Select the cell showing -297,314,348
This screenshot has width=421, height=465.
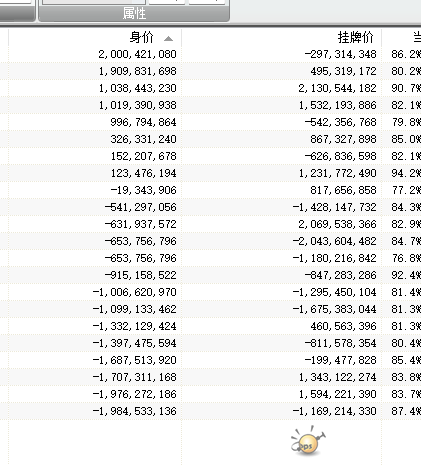(282, 54)
